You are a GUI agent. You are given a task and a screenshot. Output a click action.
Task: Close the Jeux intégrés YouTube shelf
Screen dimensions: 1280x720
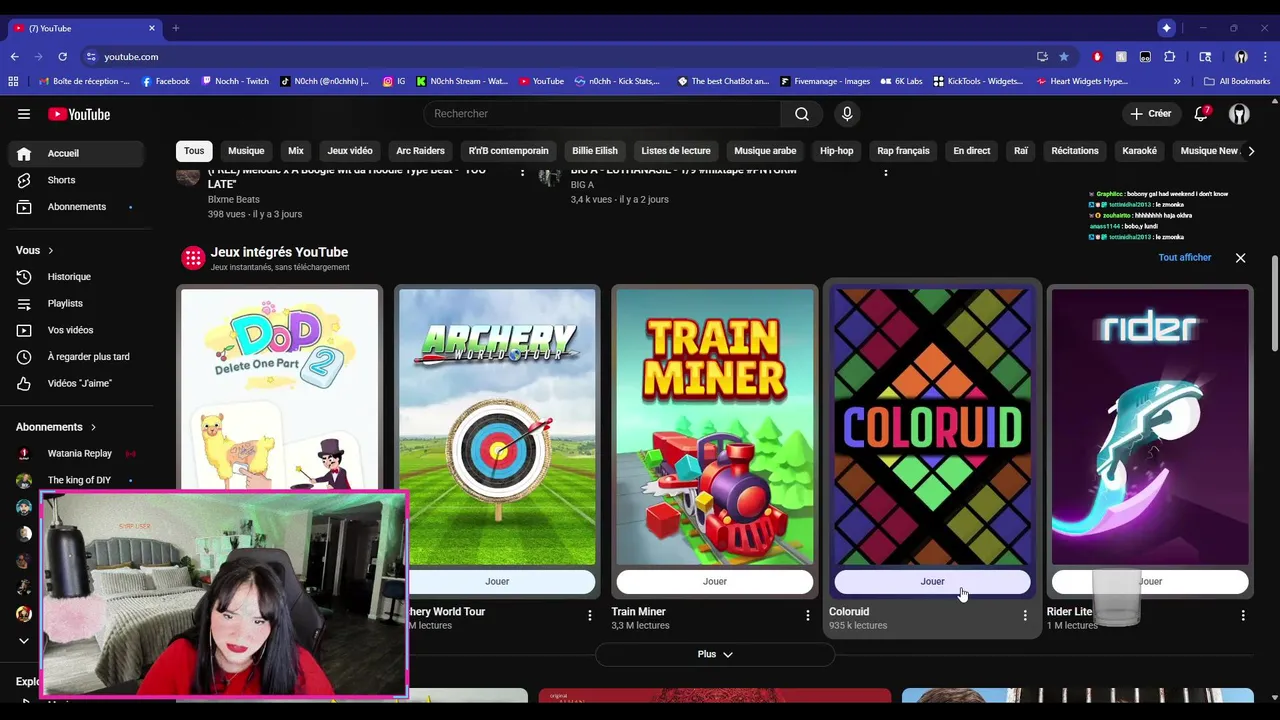tap(1240, 258)
